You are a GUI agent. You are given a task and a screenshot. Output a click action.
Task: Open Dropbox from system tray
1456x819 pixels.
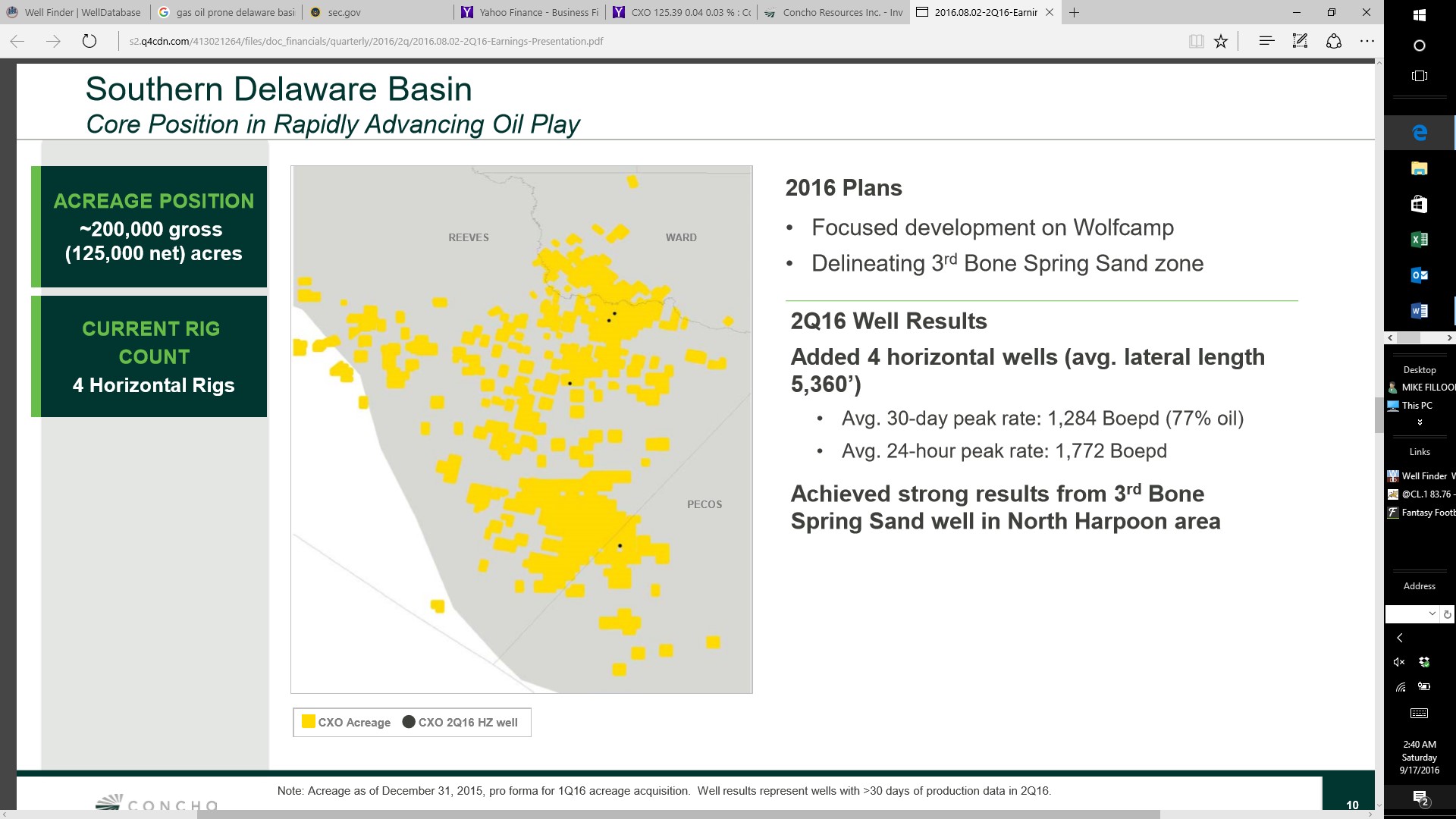coord(1424,662)
